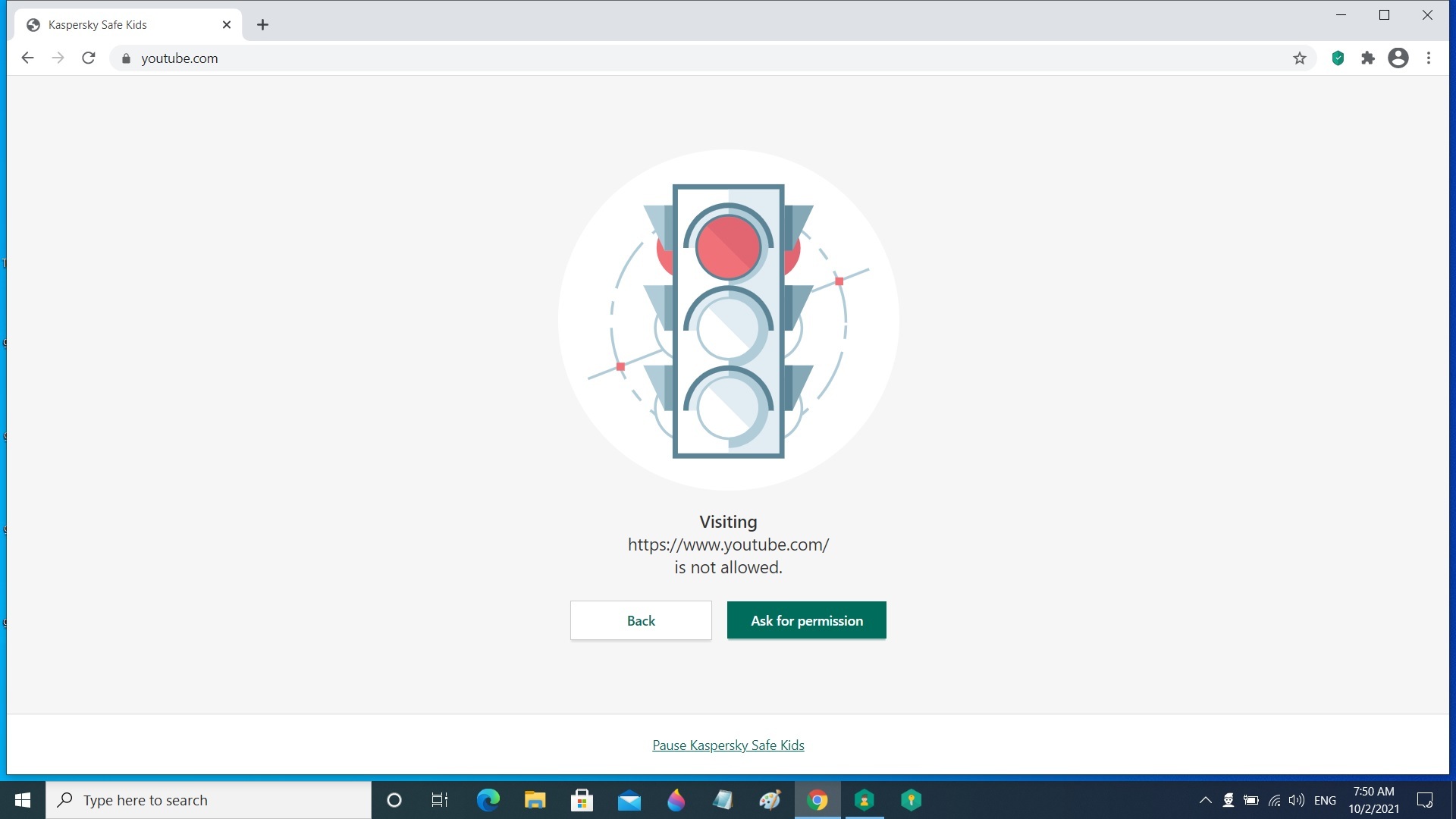The height and width of the screenshot is (819, 1456).
Task: Open the Chrome extensions puzzle icon
Action: tap(1368, 58)
